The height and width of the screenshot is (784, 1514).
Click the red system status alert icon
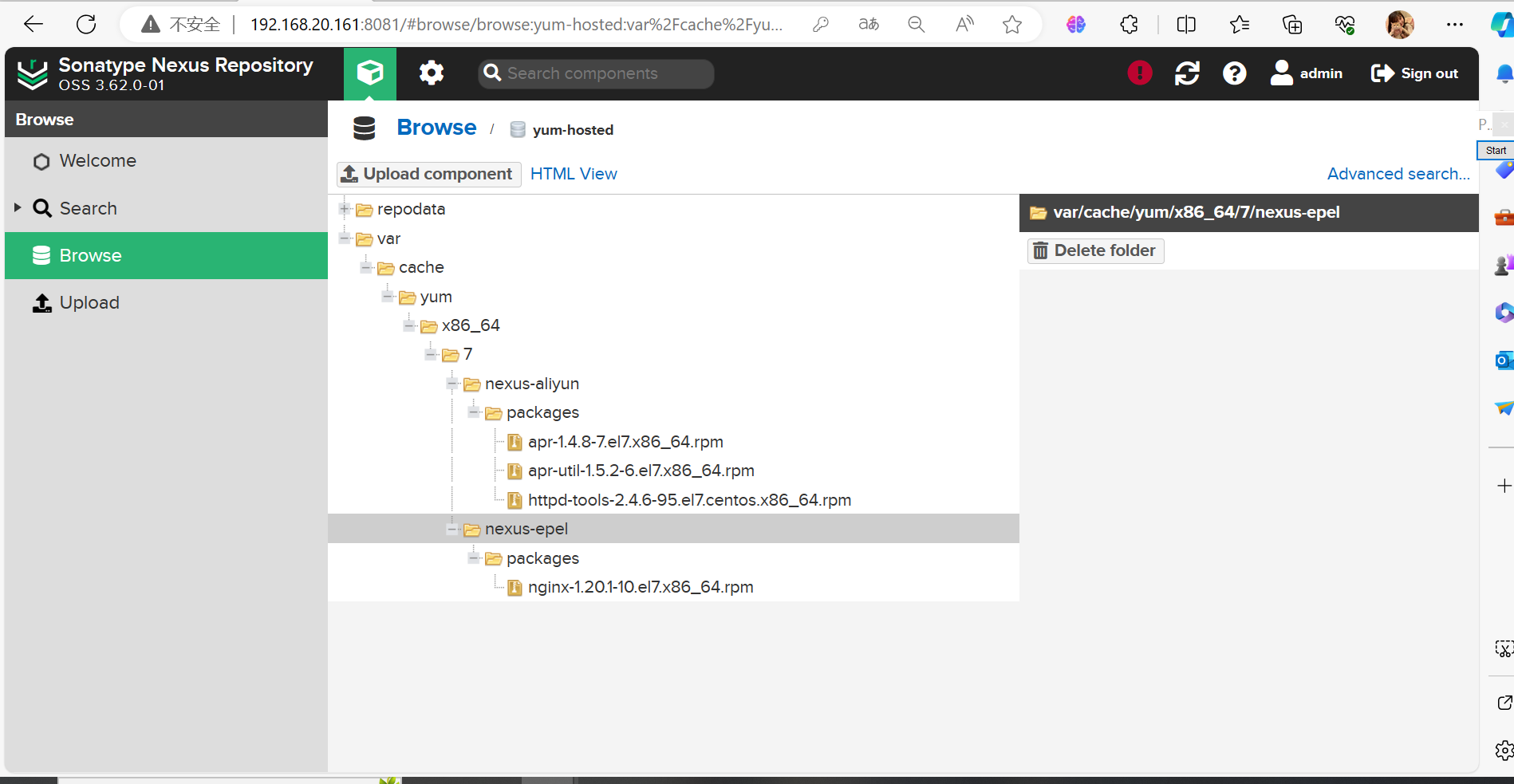pos(1140,73)
